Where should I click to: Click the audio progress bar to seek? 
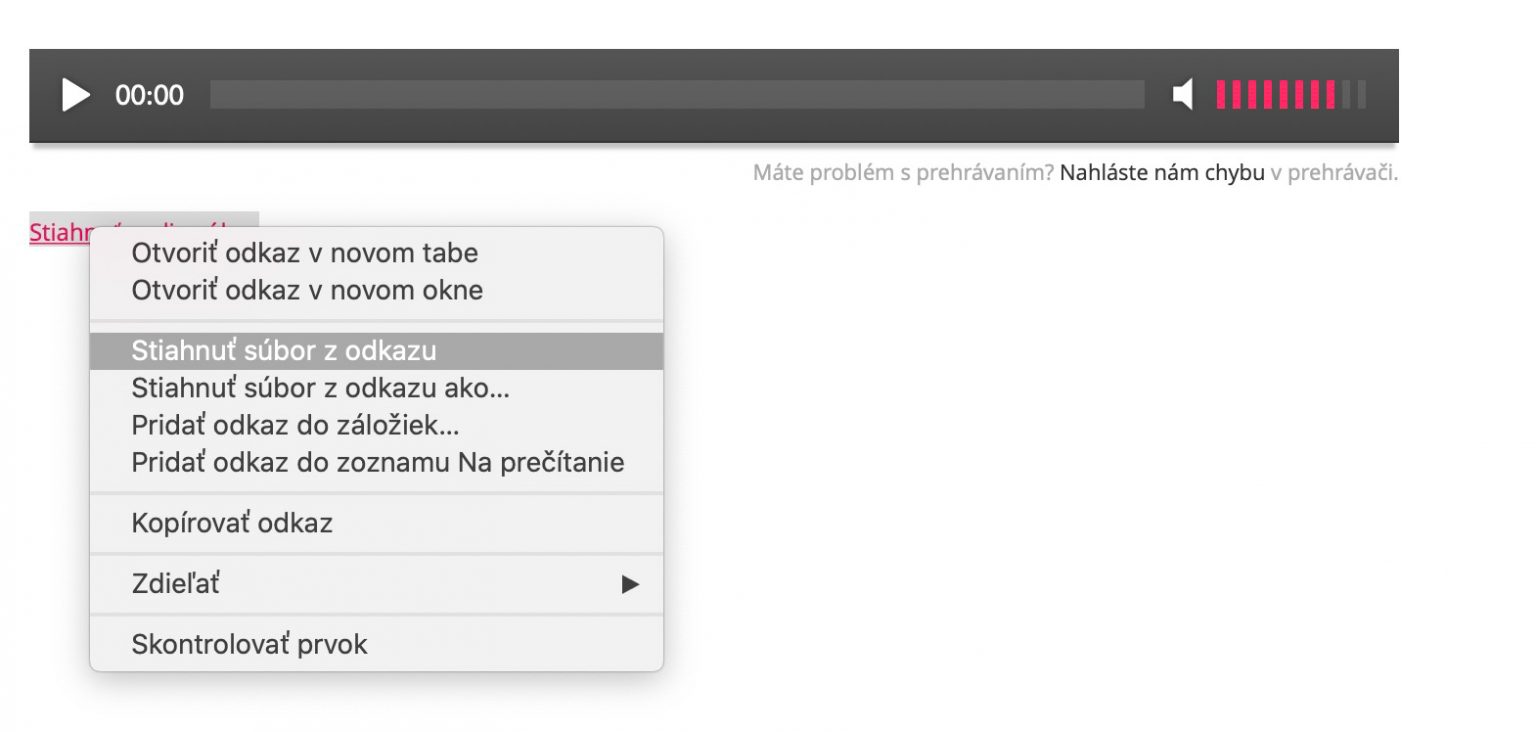pos(677,95)
